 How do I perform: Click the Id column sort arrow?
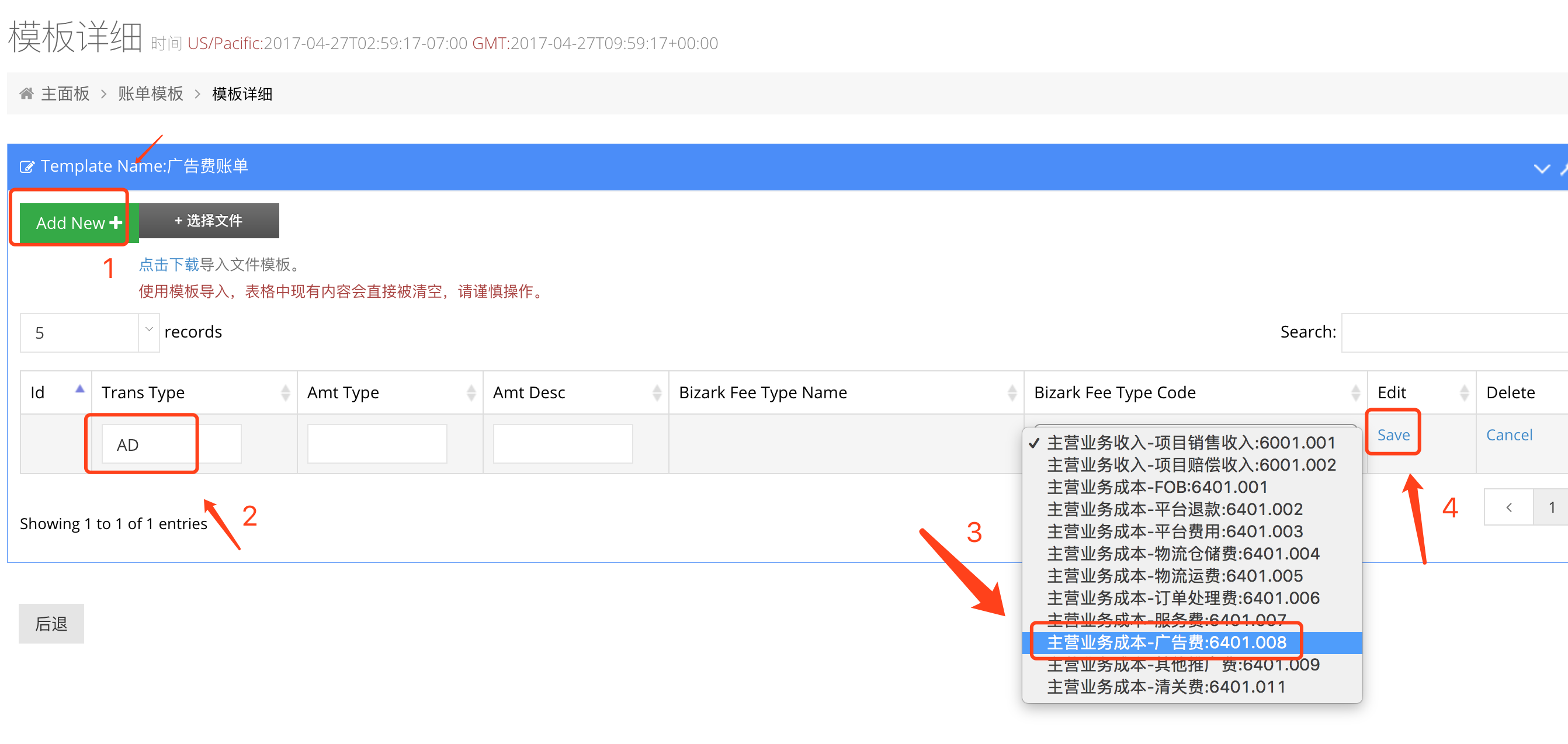tap(79, 390)
